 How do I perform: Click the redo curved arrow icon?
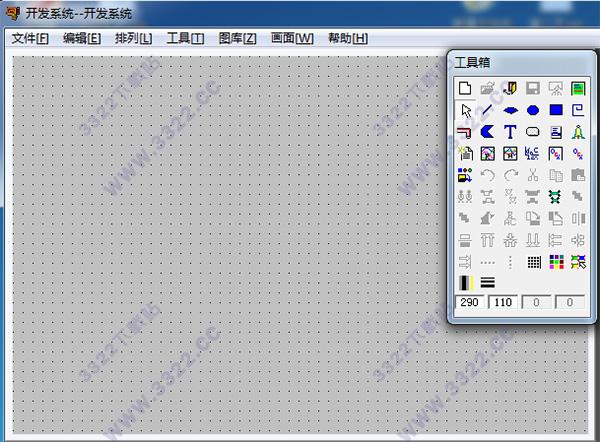510,175
